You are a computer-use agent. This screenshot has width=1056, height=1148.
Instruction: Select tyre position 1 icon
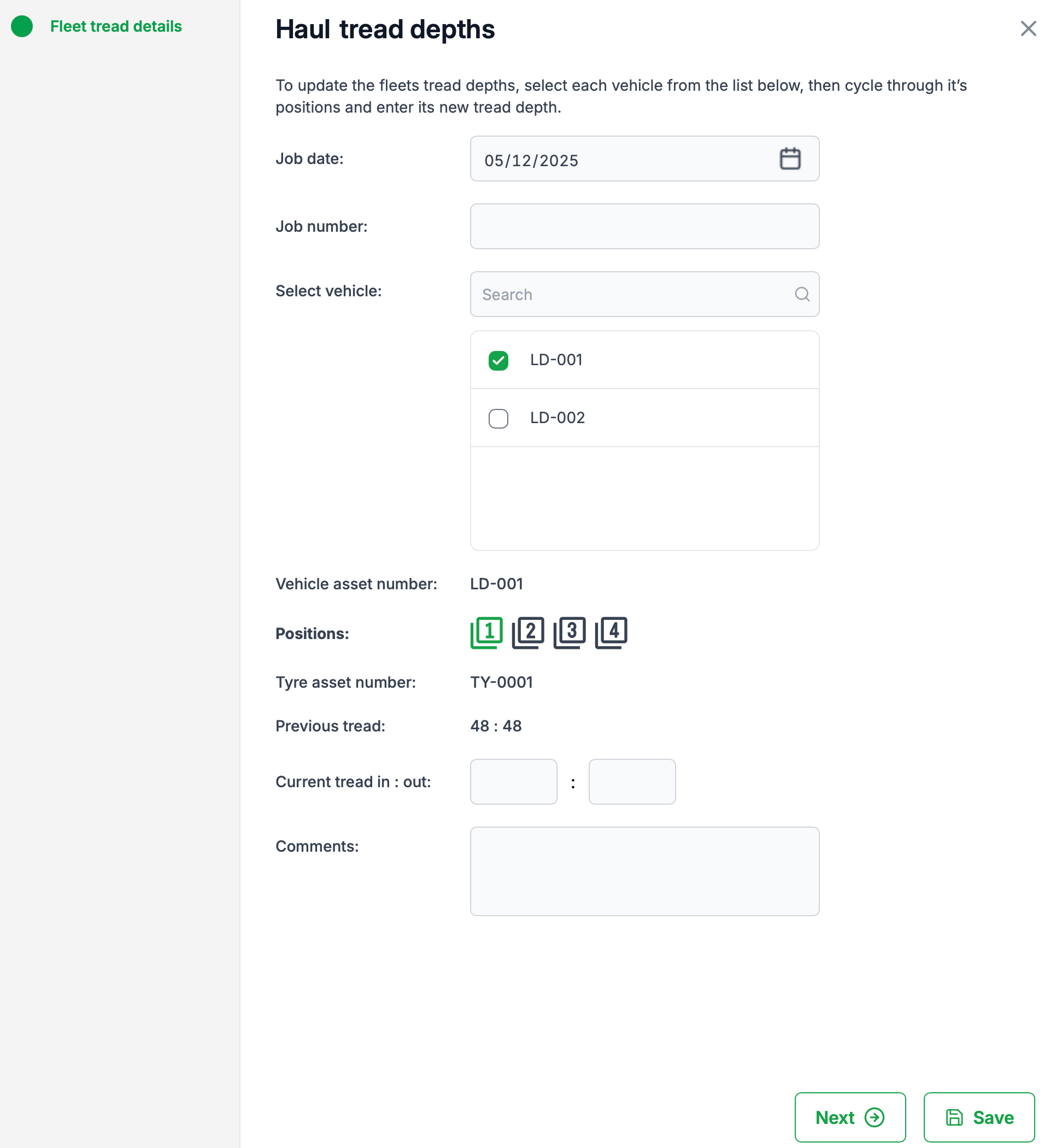486,632
